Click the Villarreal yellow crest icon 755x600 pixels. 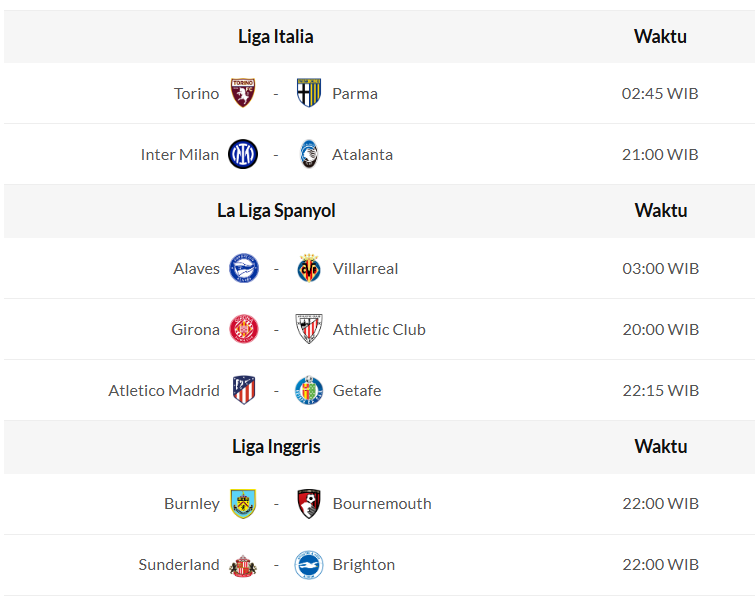(309, 268)
